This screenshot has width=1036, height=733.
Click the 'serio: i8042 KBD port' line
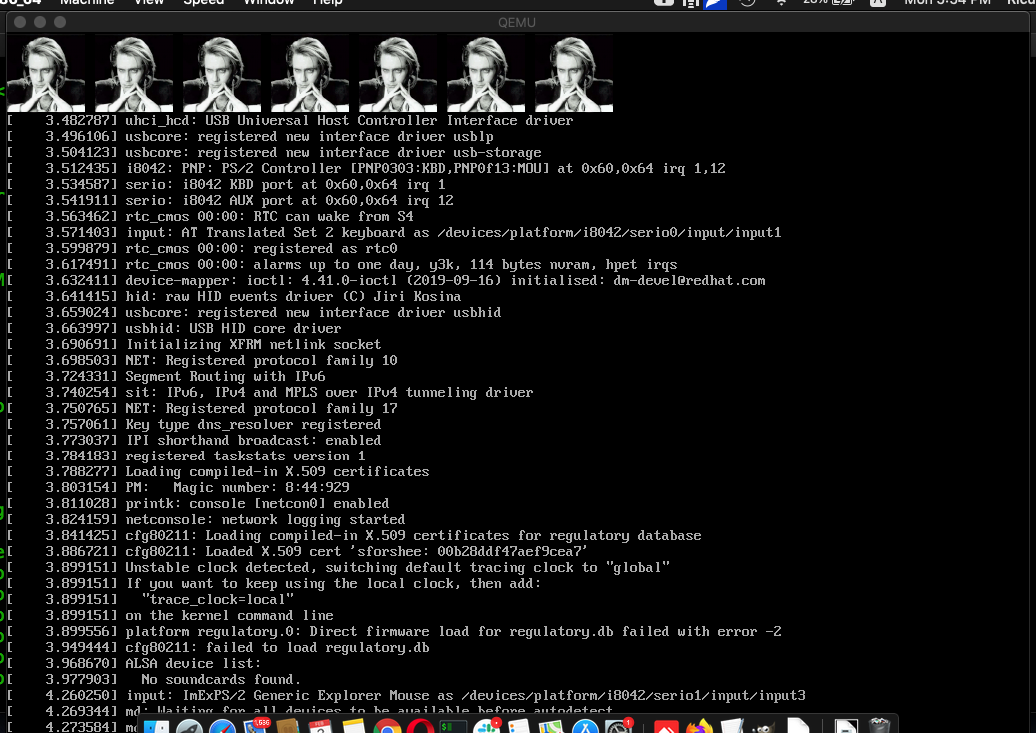click(226, 184)
